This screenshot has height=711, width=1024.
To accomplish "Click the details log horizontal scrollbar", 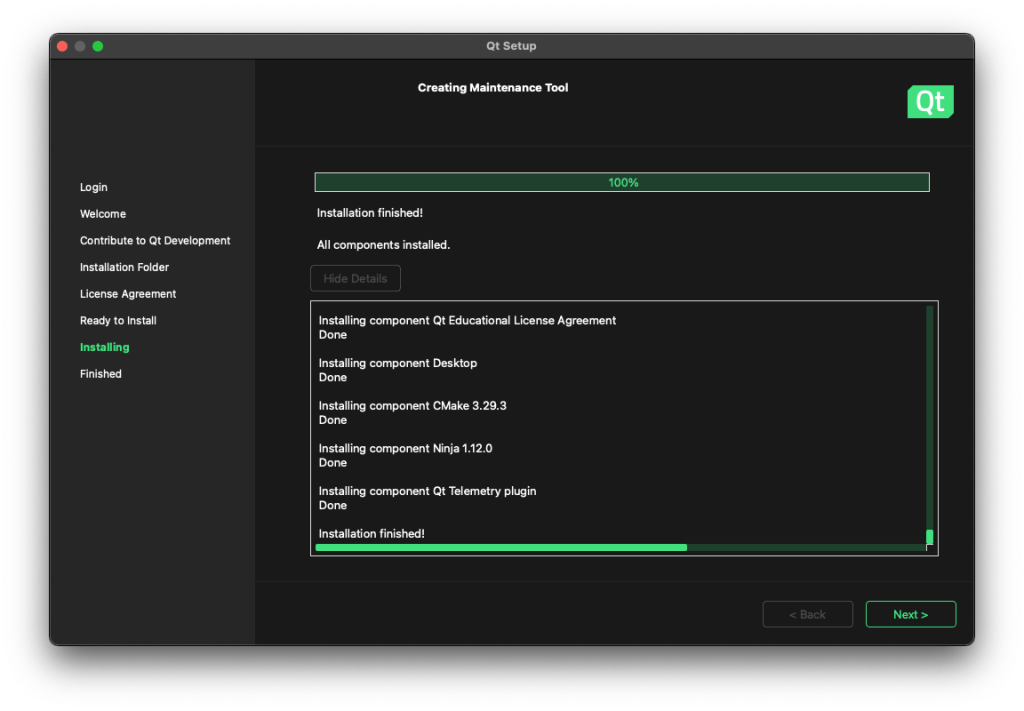I will coord(500,548).
